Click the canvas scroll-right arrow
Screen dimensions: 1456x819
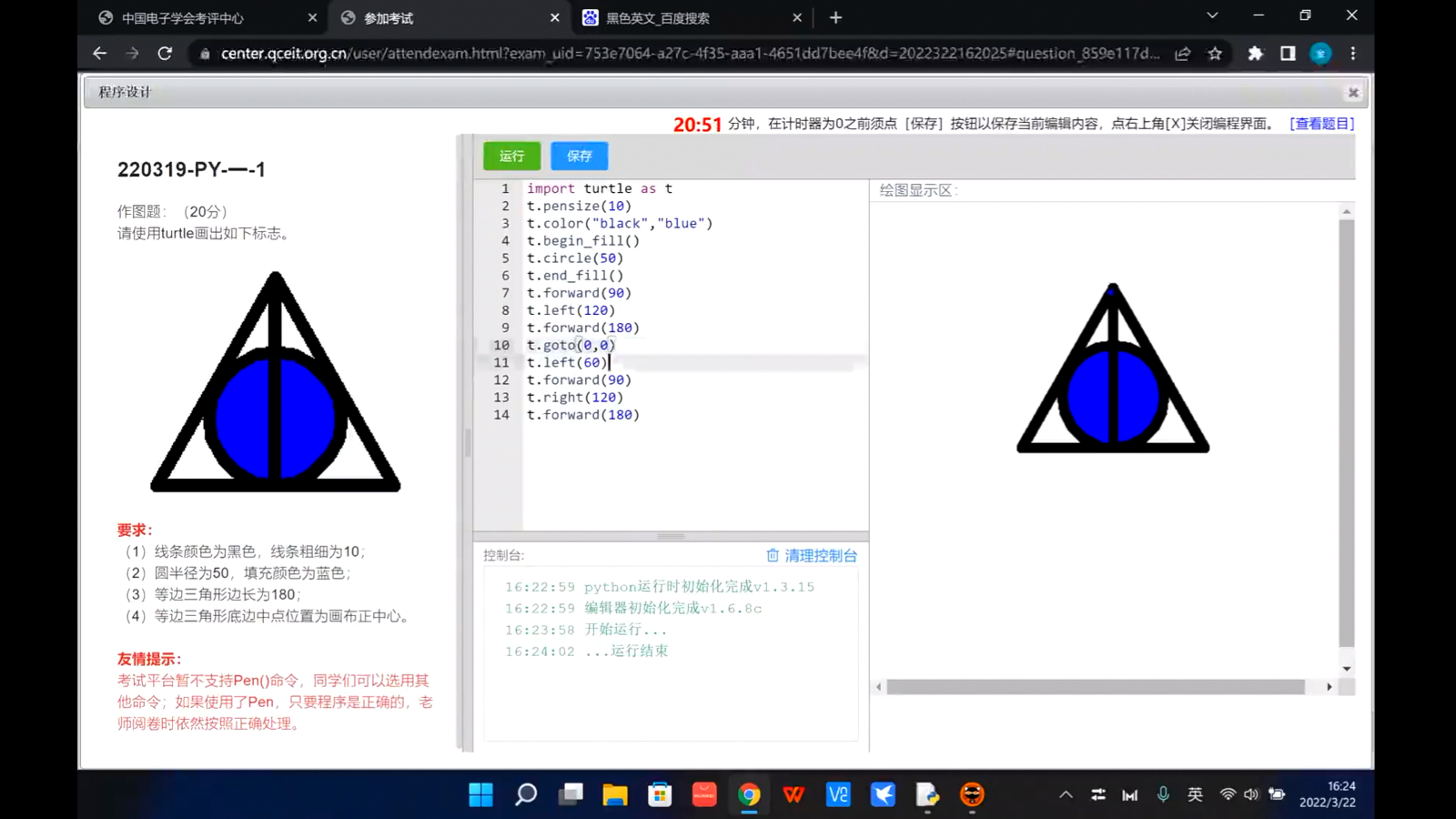[x=1330, y=687]
